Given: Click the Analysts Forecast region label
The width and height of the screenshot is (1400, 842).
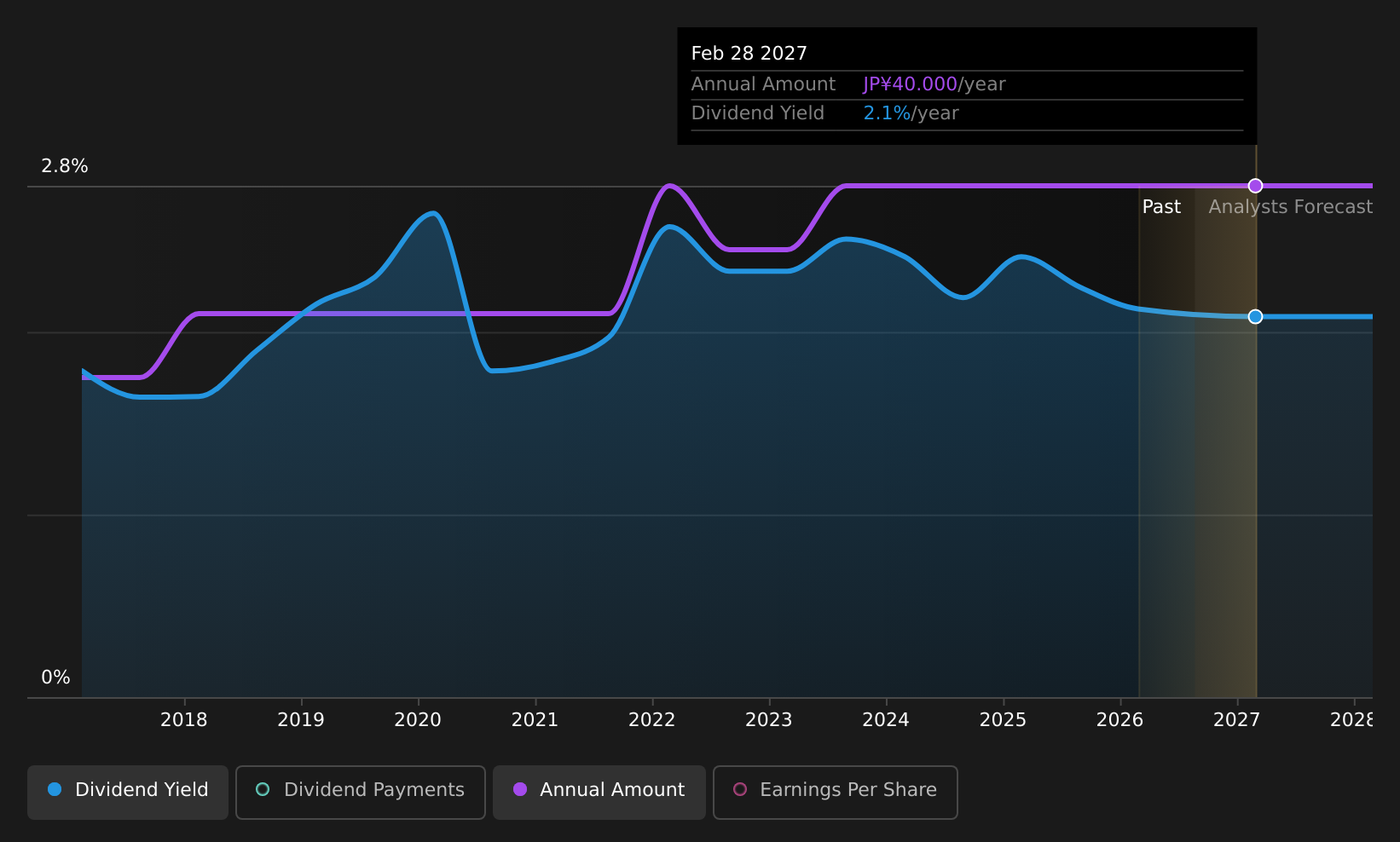Looking at the screenshot, I should (1290, 207).
